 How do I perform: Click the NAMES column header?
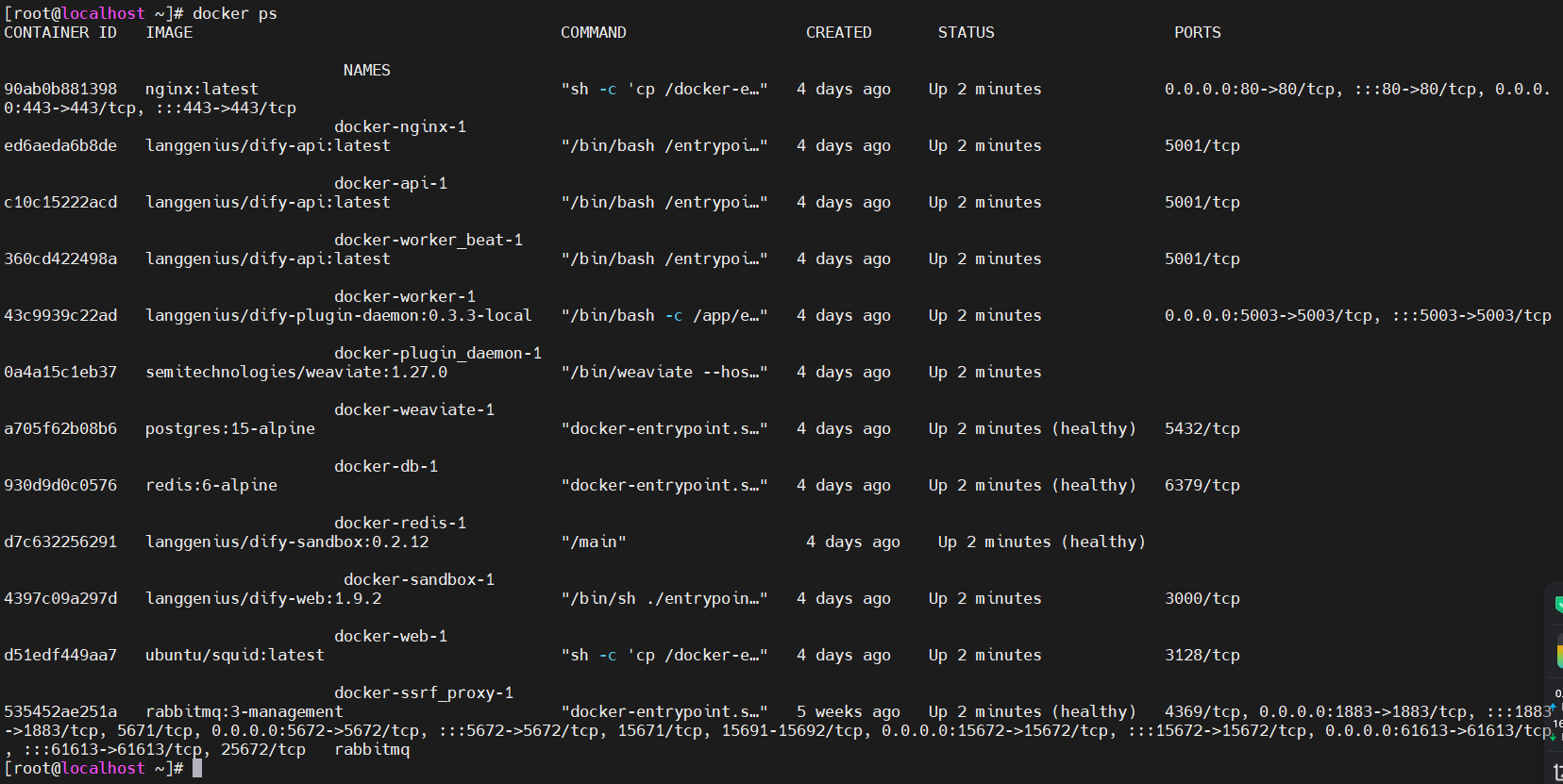pos(367,70)
